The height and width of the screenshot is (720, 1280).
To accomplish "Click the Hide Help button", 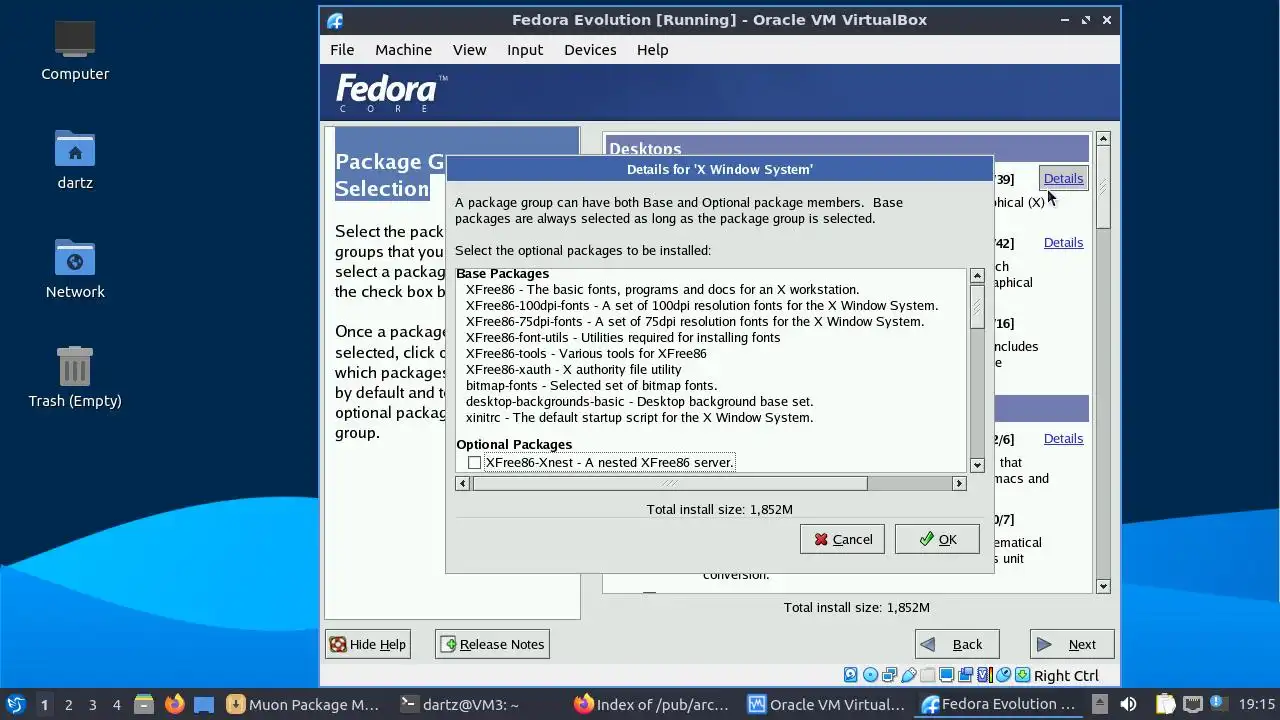I will pos(367,644).
